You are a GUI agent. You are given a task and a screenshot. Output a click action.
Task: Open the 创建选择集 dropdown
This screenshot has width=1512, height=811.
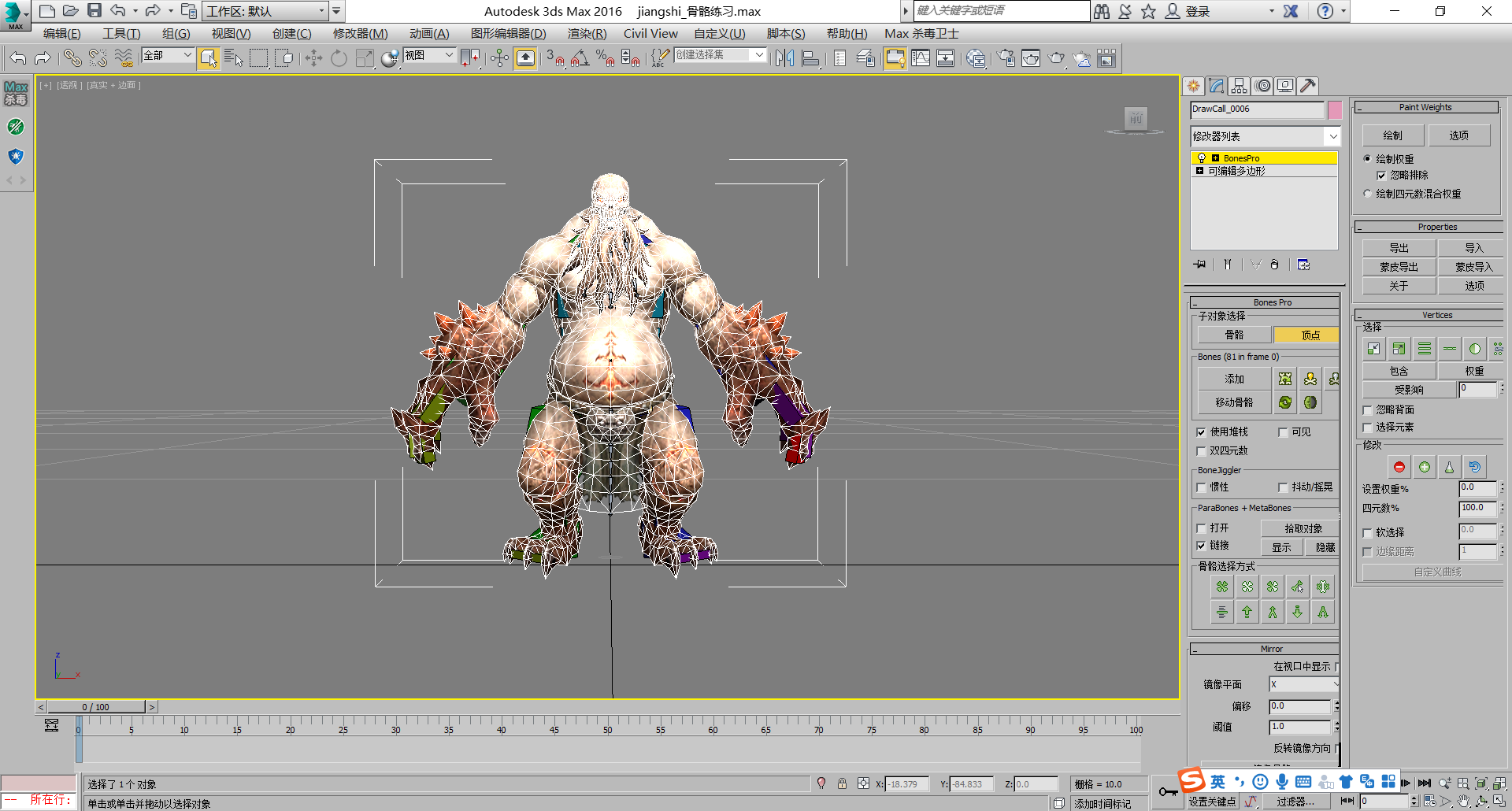click(x=720, y=54)
